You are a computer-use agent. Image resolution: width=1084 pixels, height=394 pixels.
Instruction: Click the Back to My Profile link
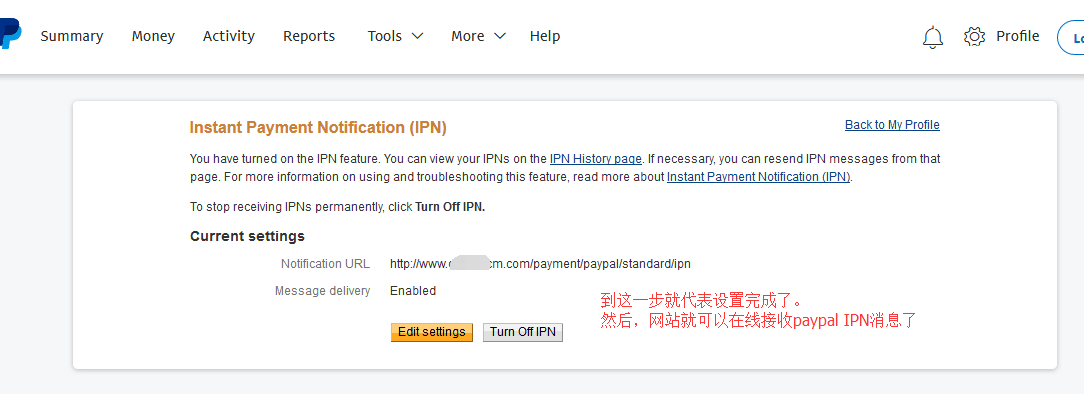pos(893,125)
